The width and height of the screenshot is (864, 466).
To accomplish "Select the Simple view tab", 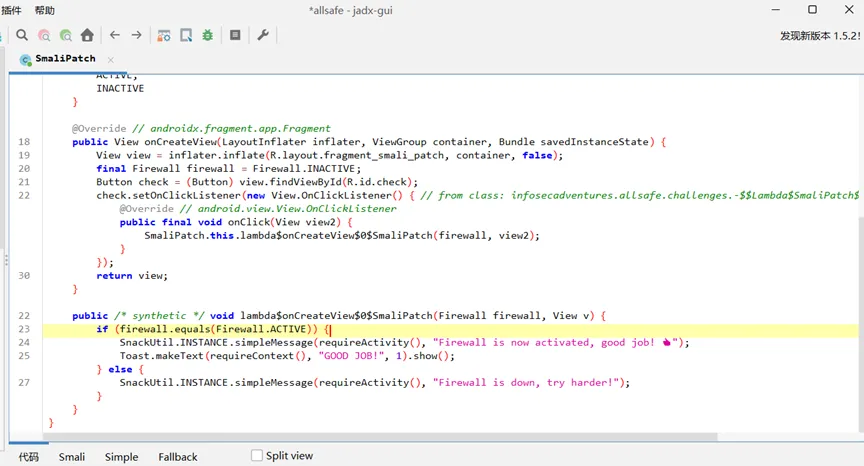I will [x=121, y=457].
